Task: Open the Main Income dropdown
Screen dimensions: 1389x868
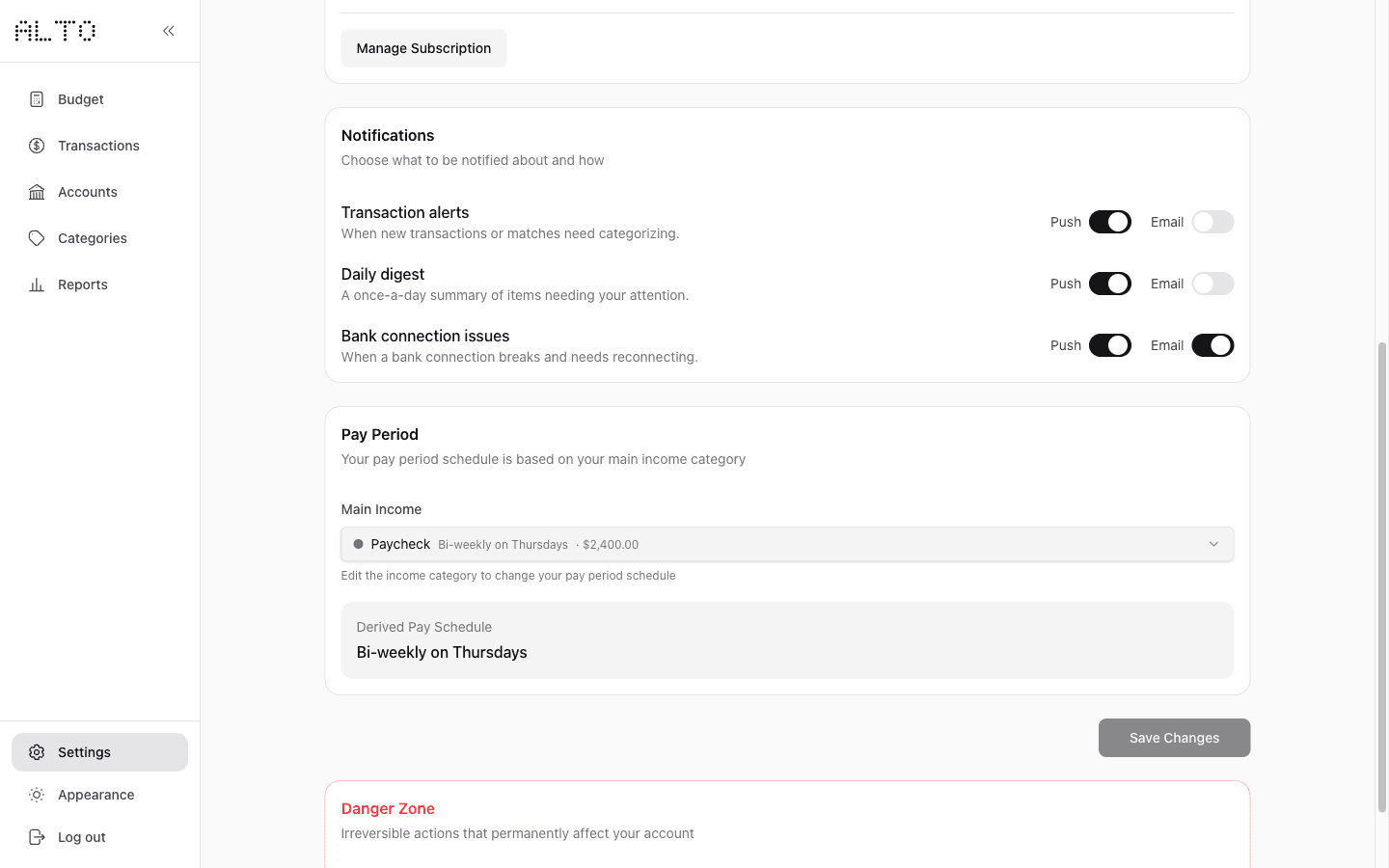Action: click(787, 544)
